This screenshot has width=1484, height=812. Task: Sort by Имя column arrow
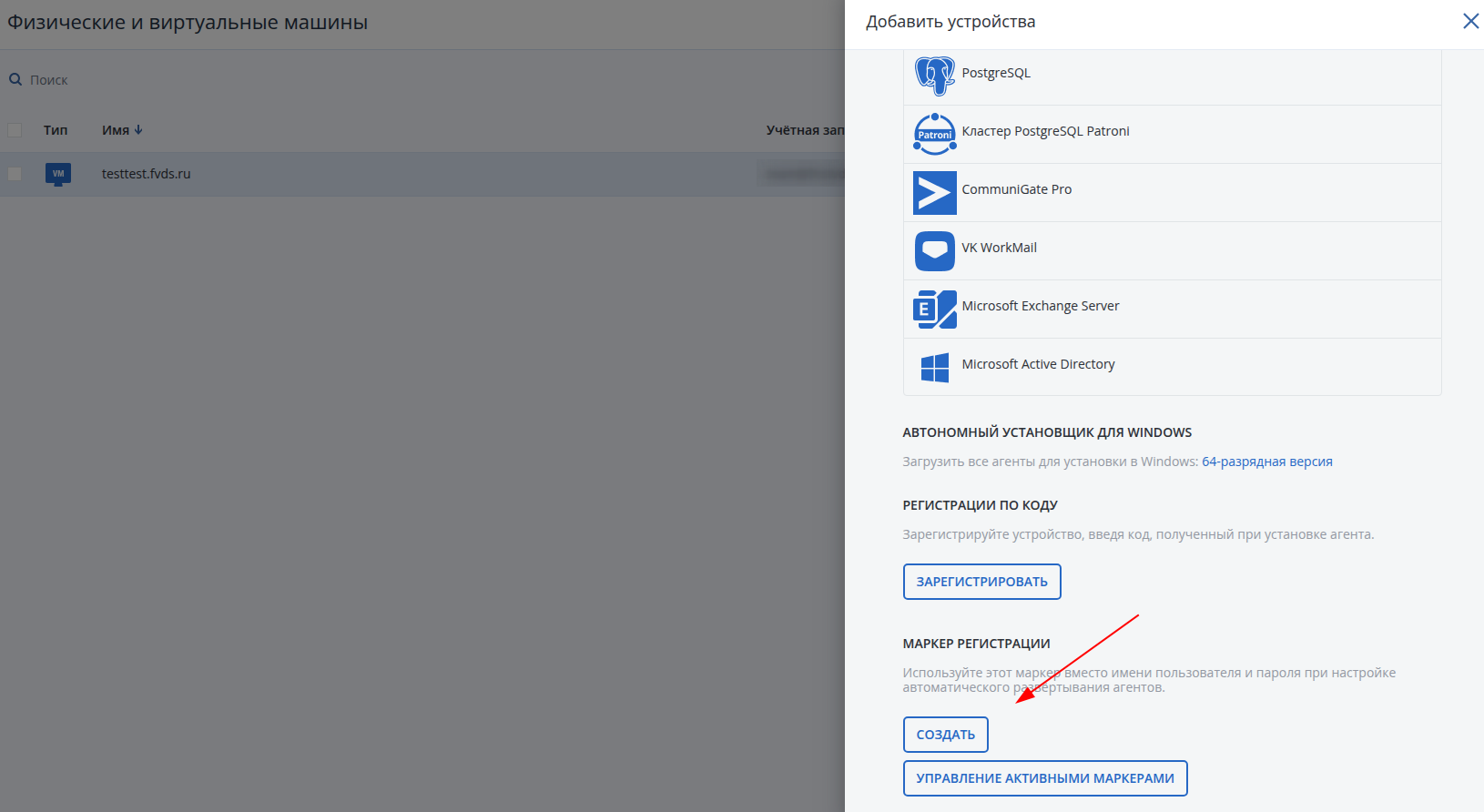(138, 130)
